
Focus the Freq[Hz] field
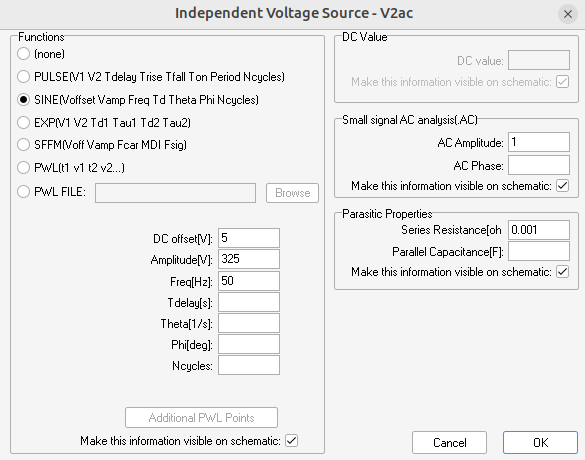[249, 281]
